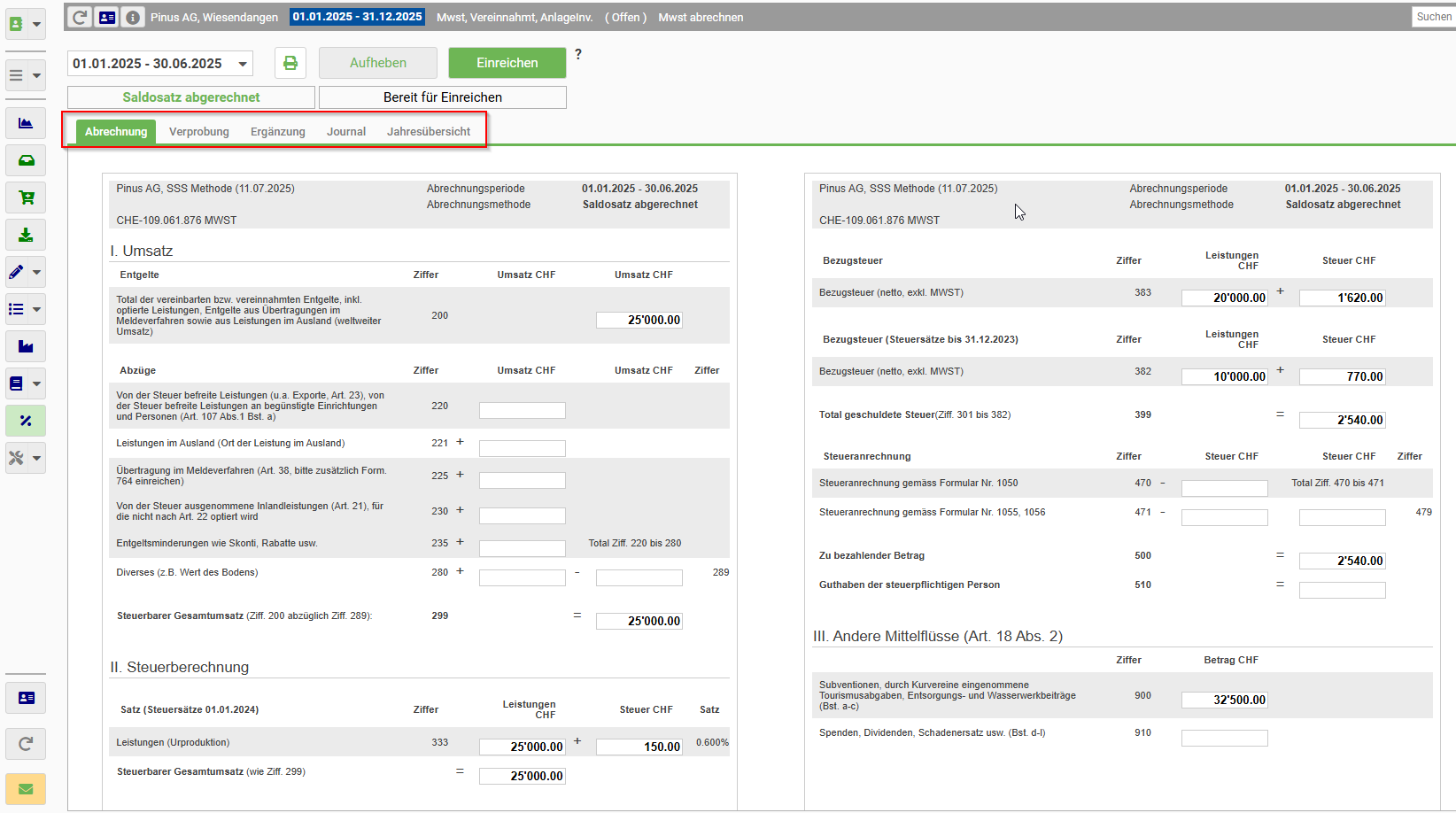
Task: Click the Mwst abrechnen link in header
Action: pyautogui.click(x=701, y=17)
